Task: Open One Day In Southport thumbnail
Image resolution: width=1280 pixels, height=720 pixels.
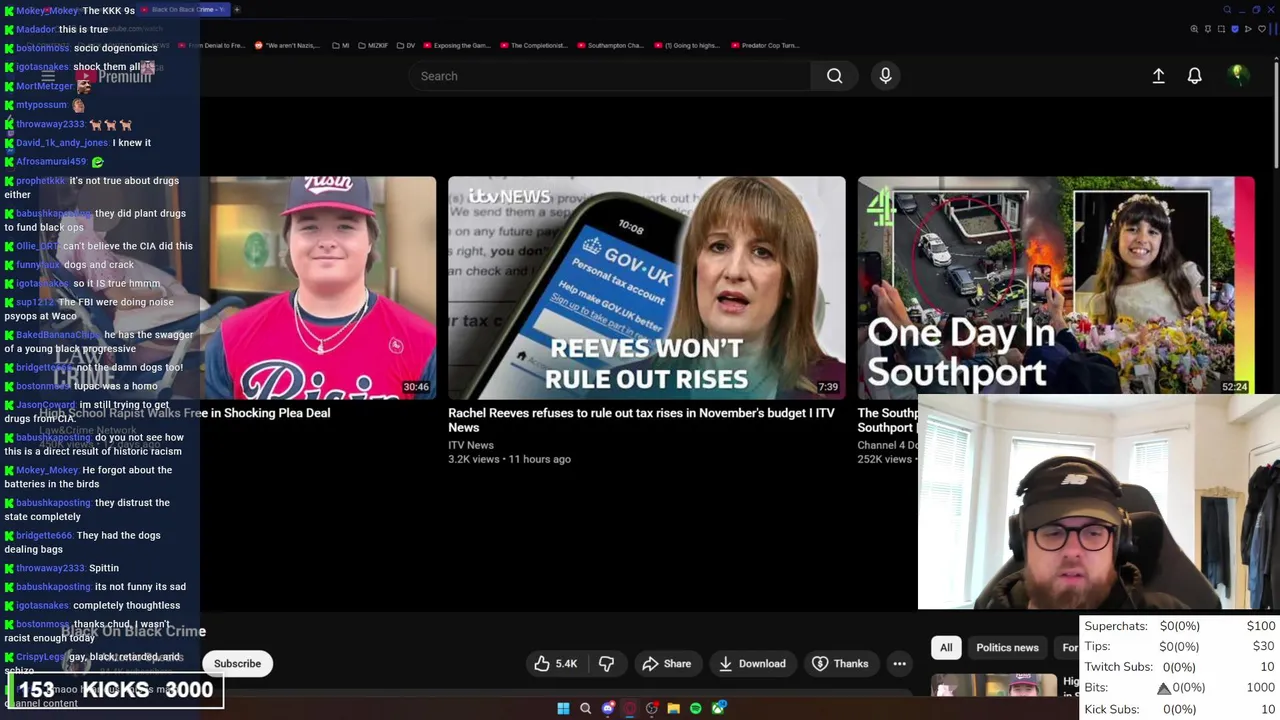Action: point(1056,288)
